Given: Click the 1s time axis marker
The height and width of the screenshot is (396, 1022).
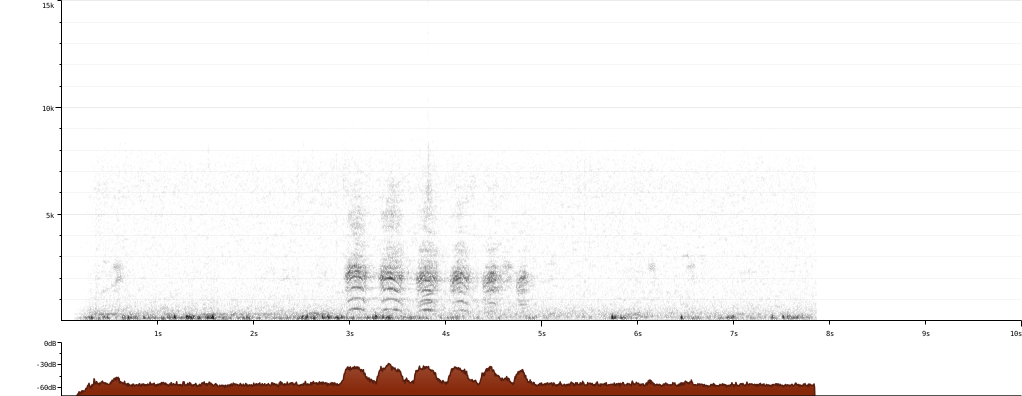Looking at the screenshot, I should tap(158, 333).
